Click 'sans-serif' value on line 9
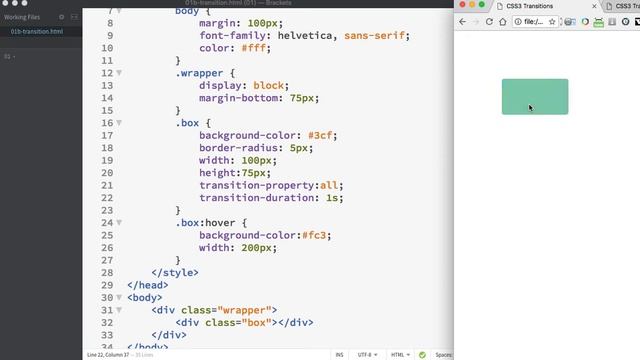 click(374, 36)
